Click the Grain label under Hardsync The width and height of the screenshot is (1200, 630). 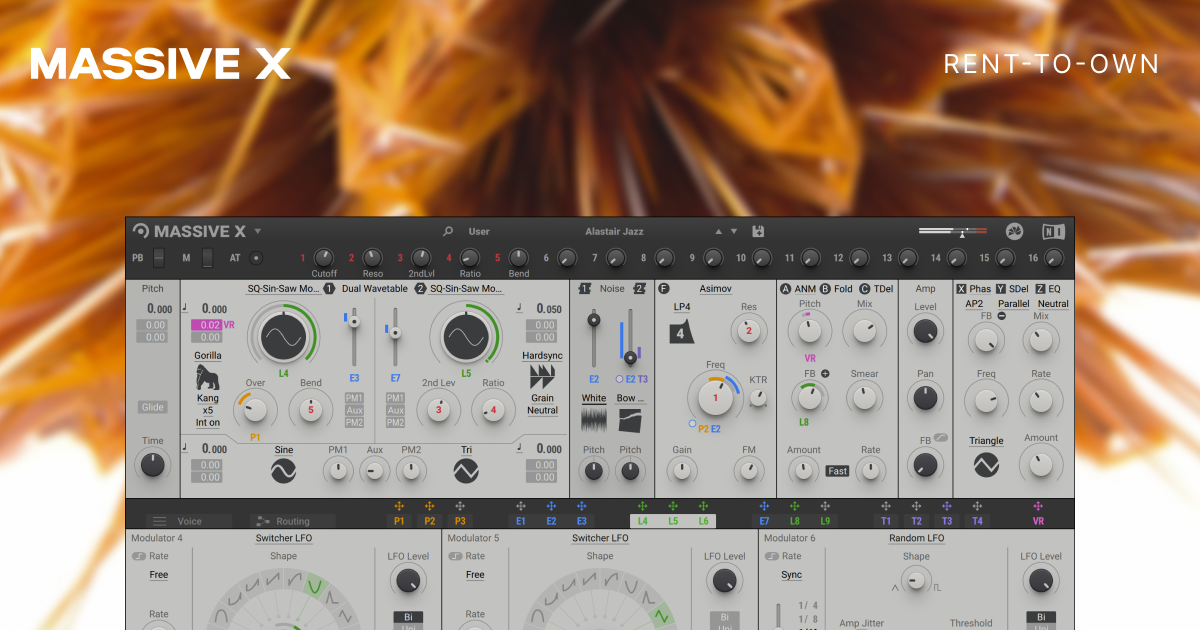542,398
